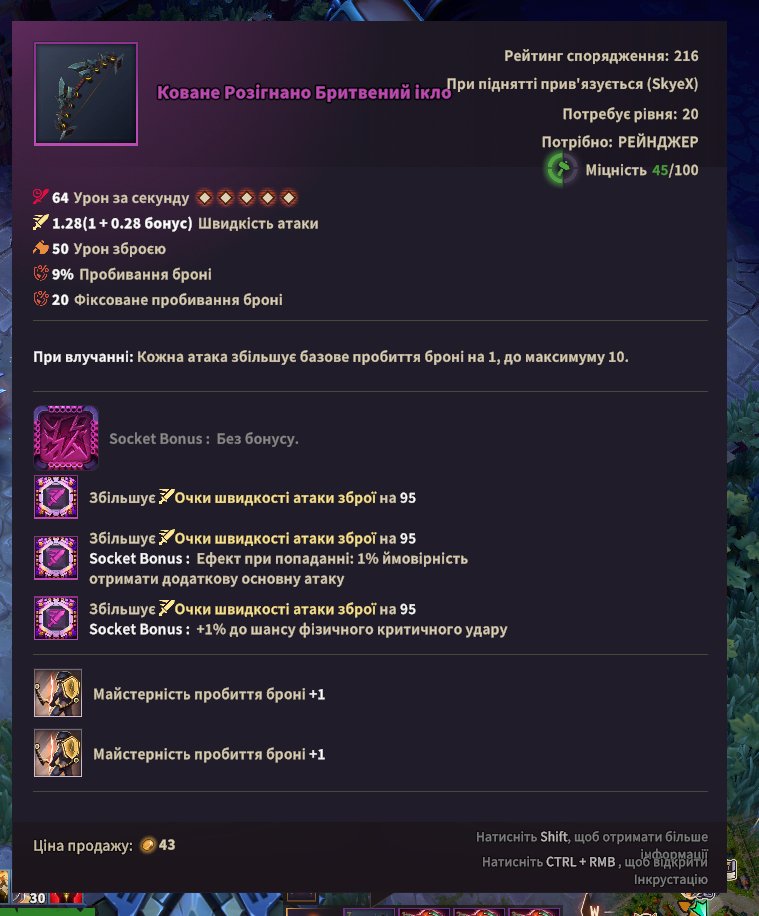Select the second attack speed gem socket
Screen dimensions: 759x916
pos(56,558)
